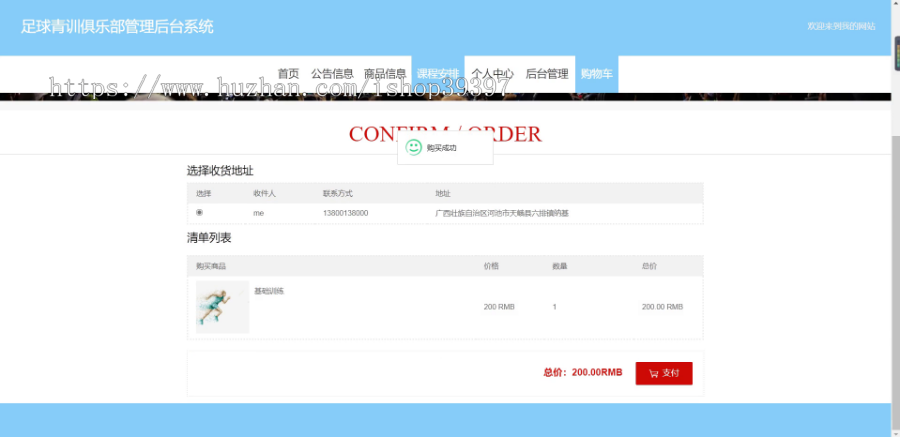
Task: Click the site title 足球青训俱乐部管理后台系统
Action: 117,27
